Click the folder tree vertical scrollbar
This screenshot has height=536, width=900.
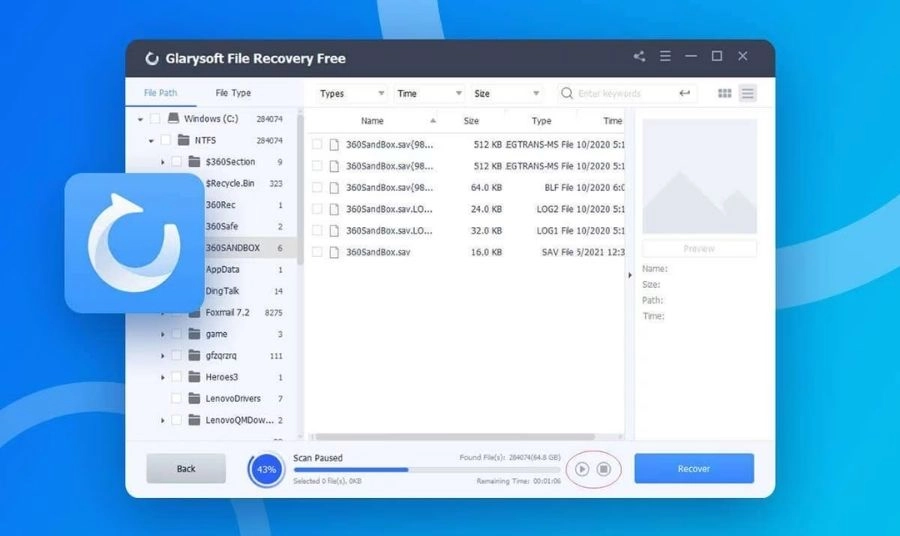[x=300, y=189]
